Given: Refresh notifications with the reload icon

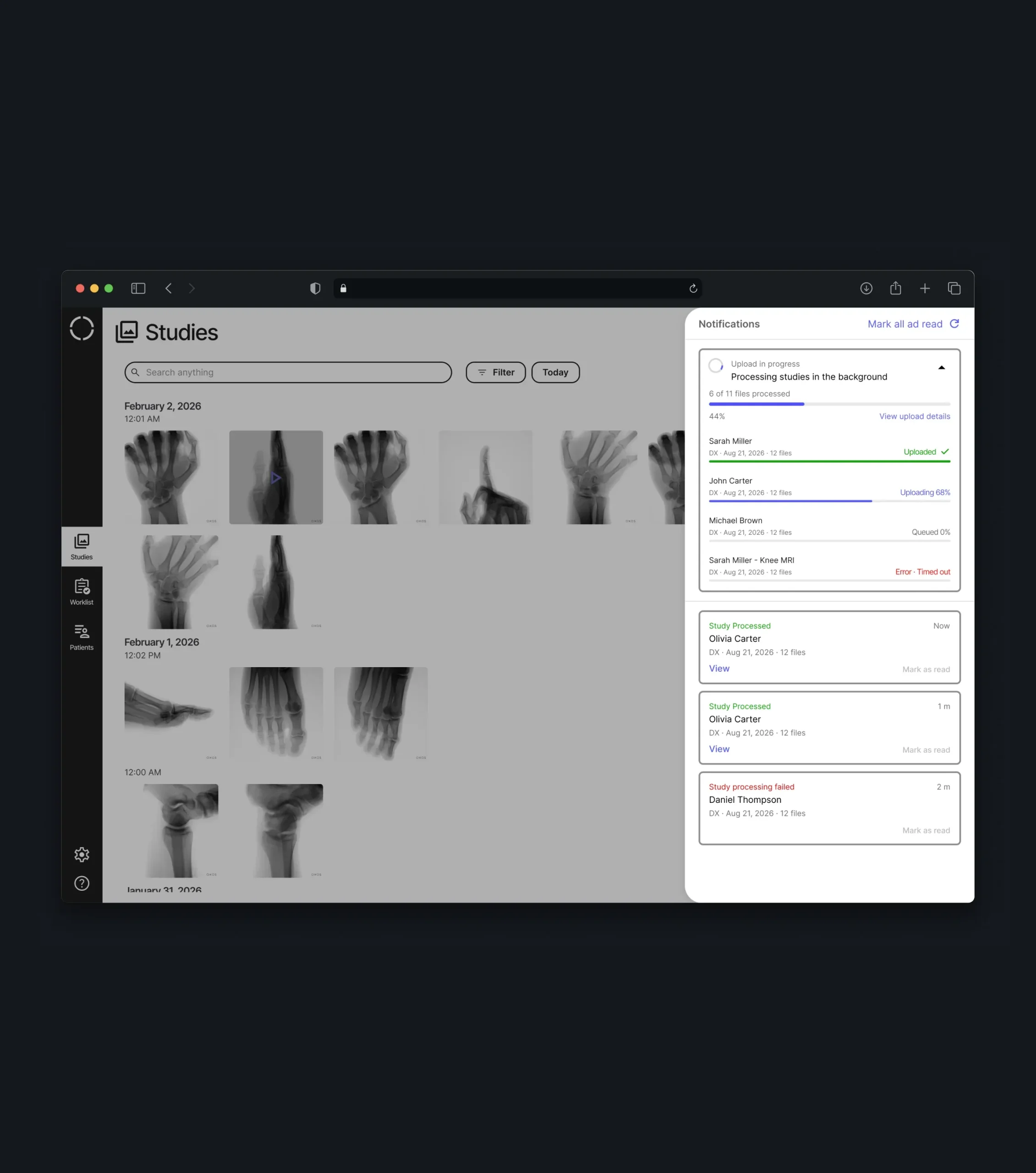Looking at the screenshot, I should pyautogui.click(x=954, y=323).
